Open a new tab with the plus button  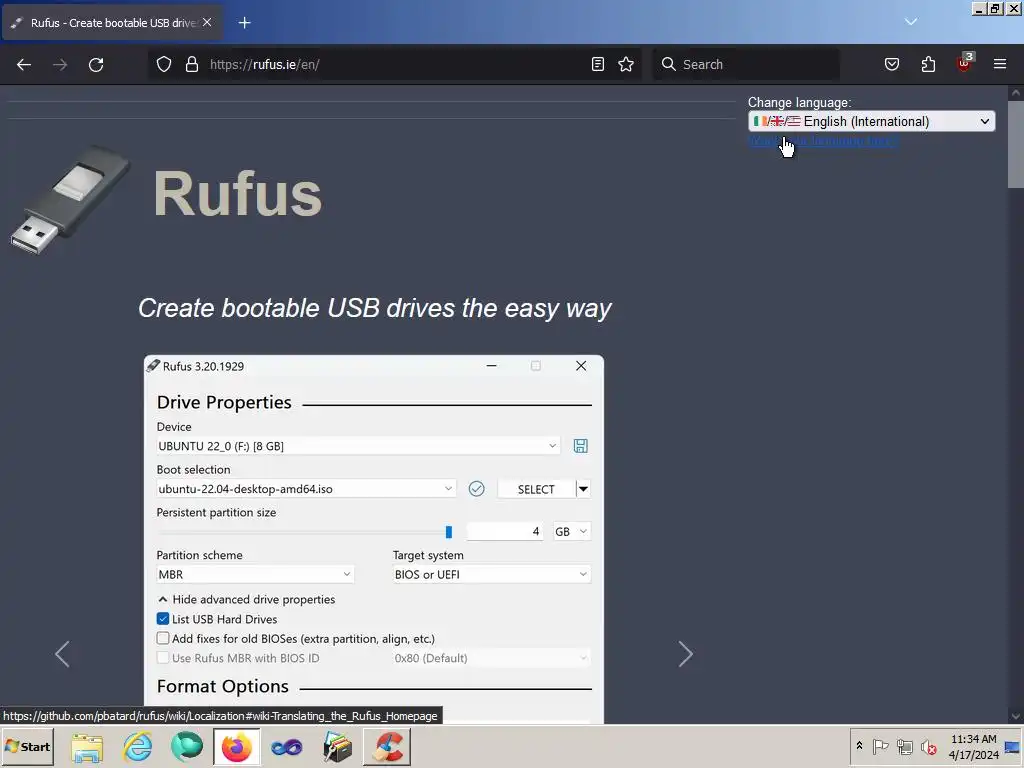pos(244,23)
